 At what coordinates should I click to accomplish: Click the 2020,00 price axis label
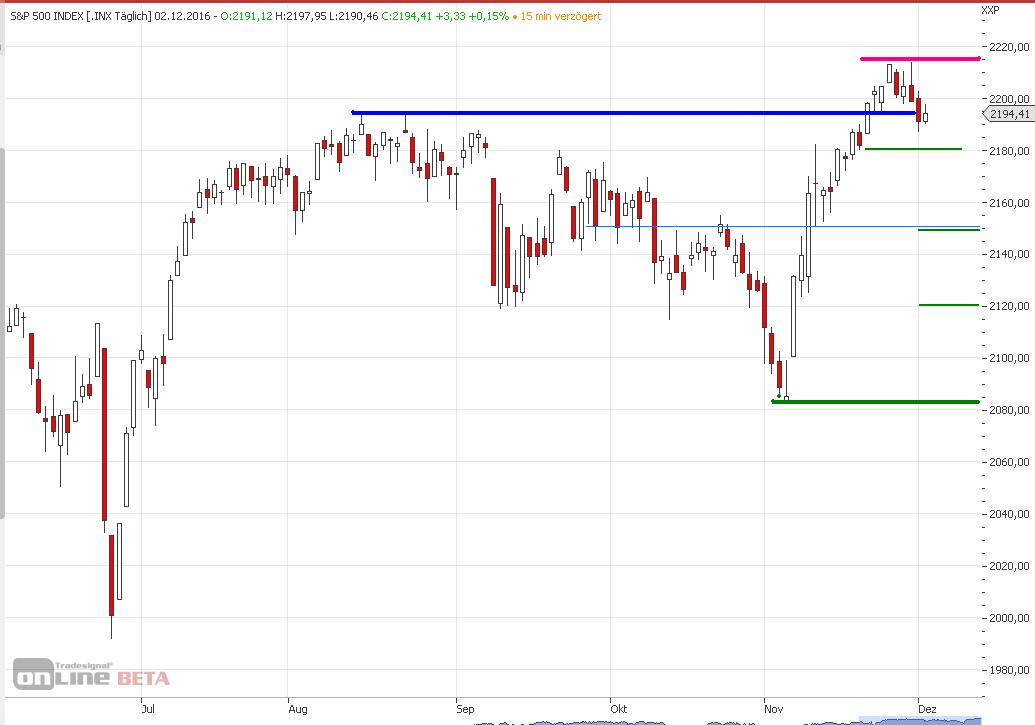[x=1009, y=566]
